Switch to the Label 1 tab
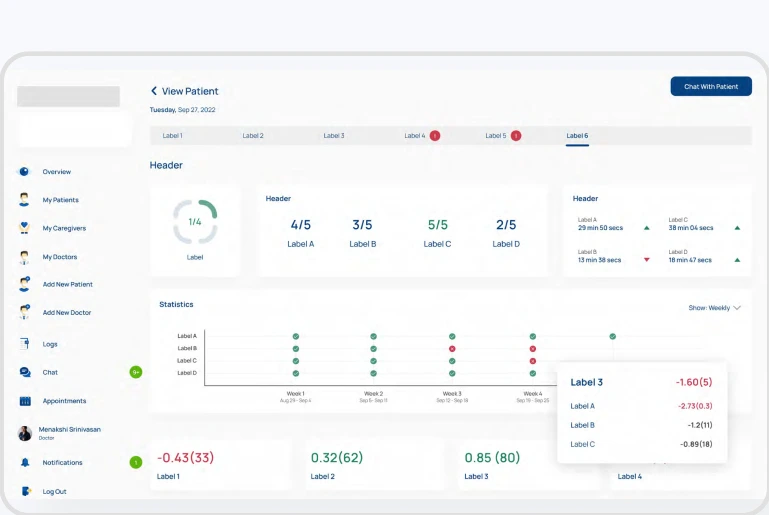 pyautogui.click(x=172, y=136)
